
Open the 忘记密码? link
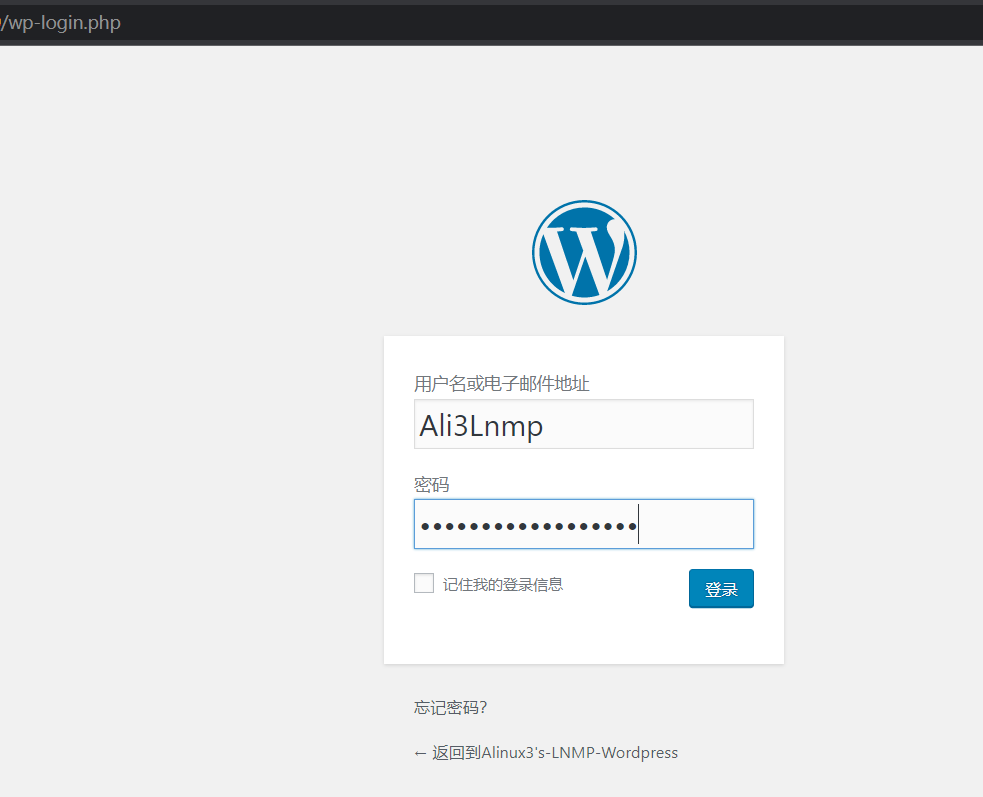coord(450,707)
